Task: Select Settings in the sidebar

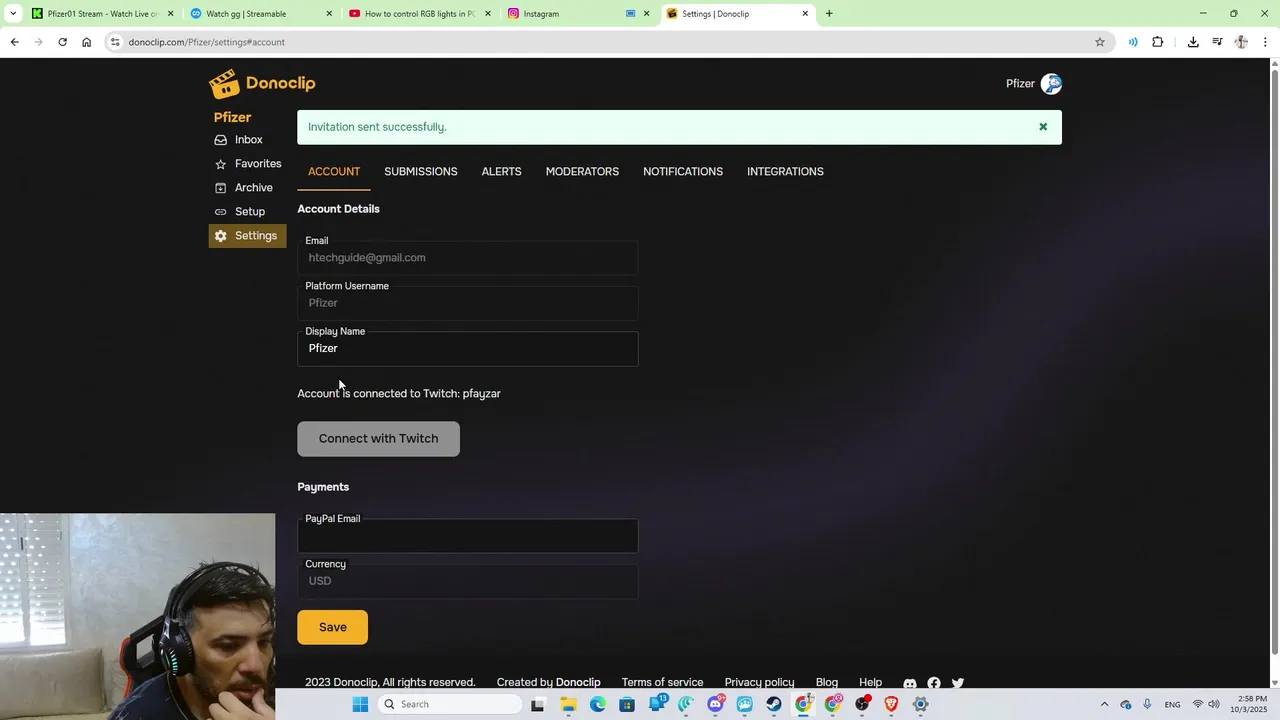Action: tap(248, 236)
